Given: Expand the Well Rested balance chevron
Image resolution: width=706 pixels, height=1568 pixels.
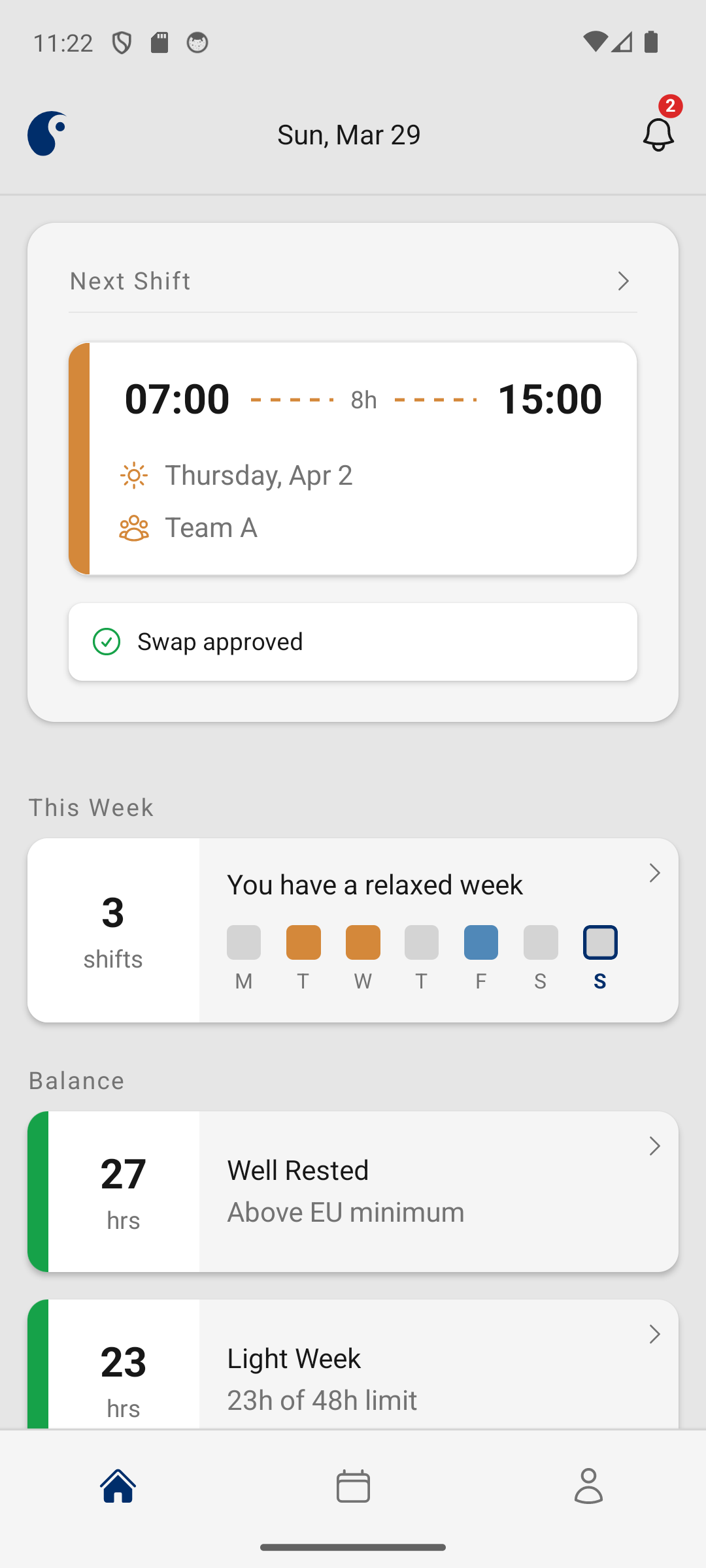Looking at the screenshot, I should (654, 1147).
